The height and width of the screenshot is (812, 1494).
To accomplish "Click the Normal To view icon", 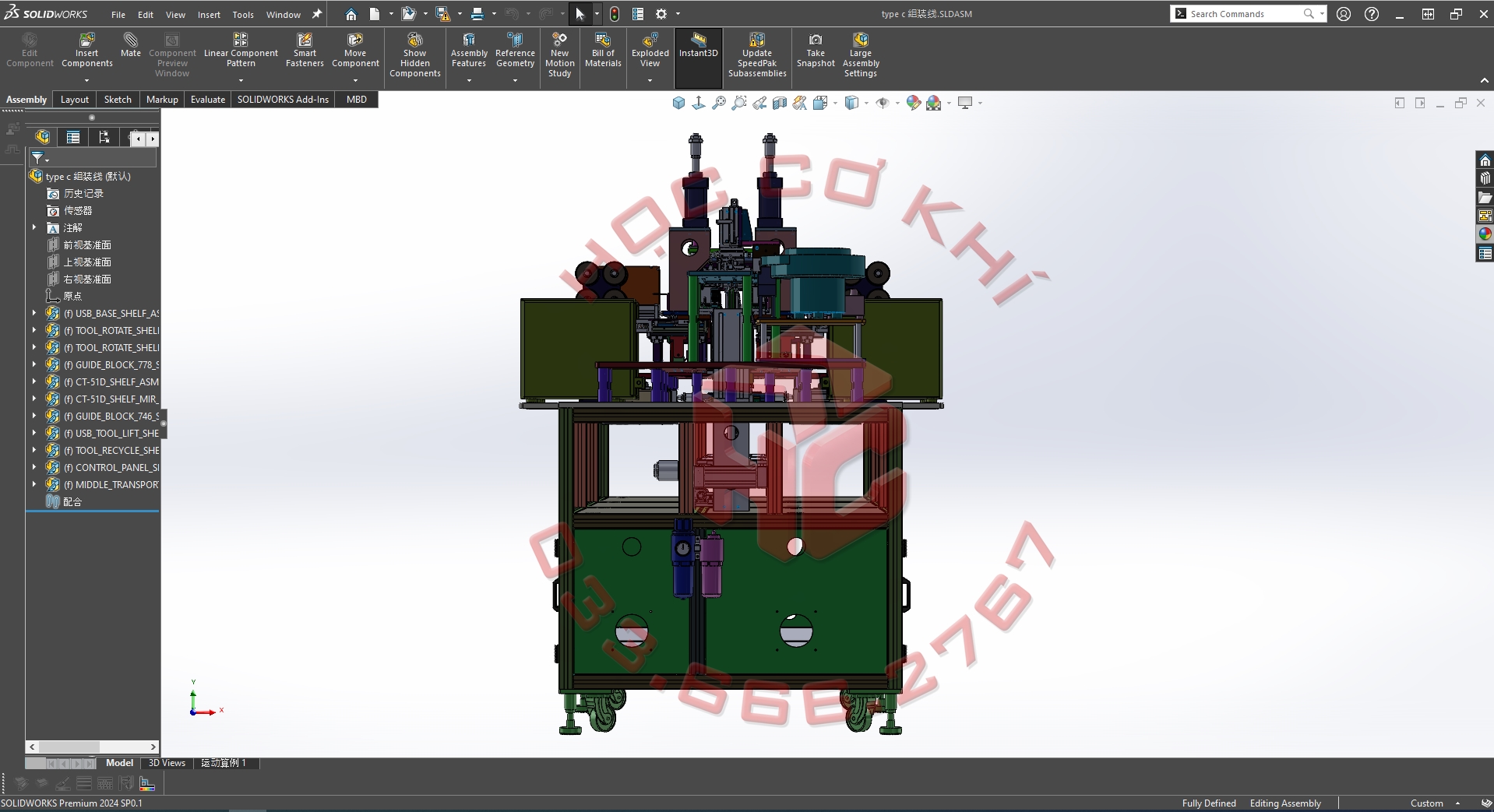I will (x=699, y=103).
